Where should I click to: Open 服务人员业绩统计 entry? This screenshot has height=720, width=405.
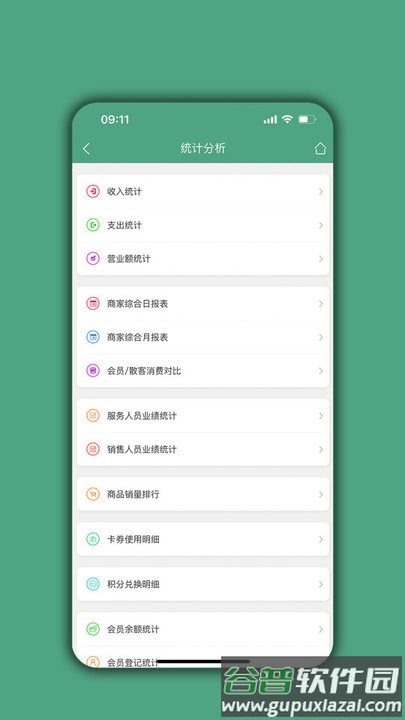pos(203,416)
